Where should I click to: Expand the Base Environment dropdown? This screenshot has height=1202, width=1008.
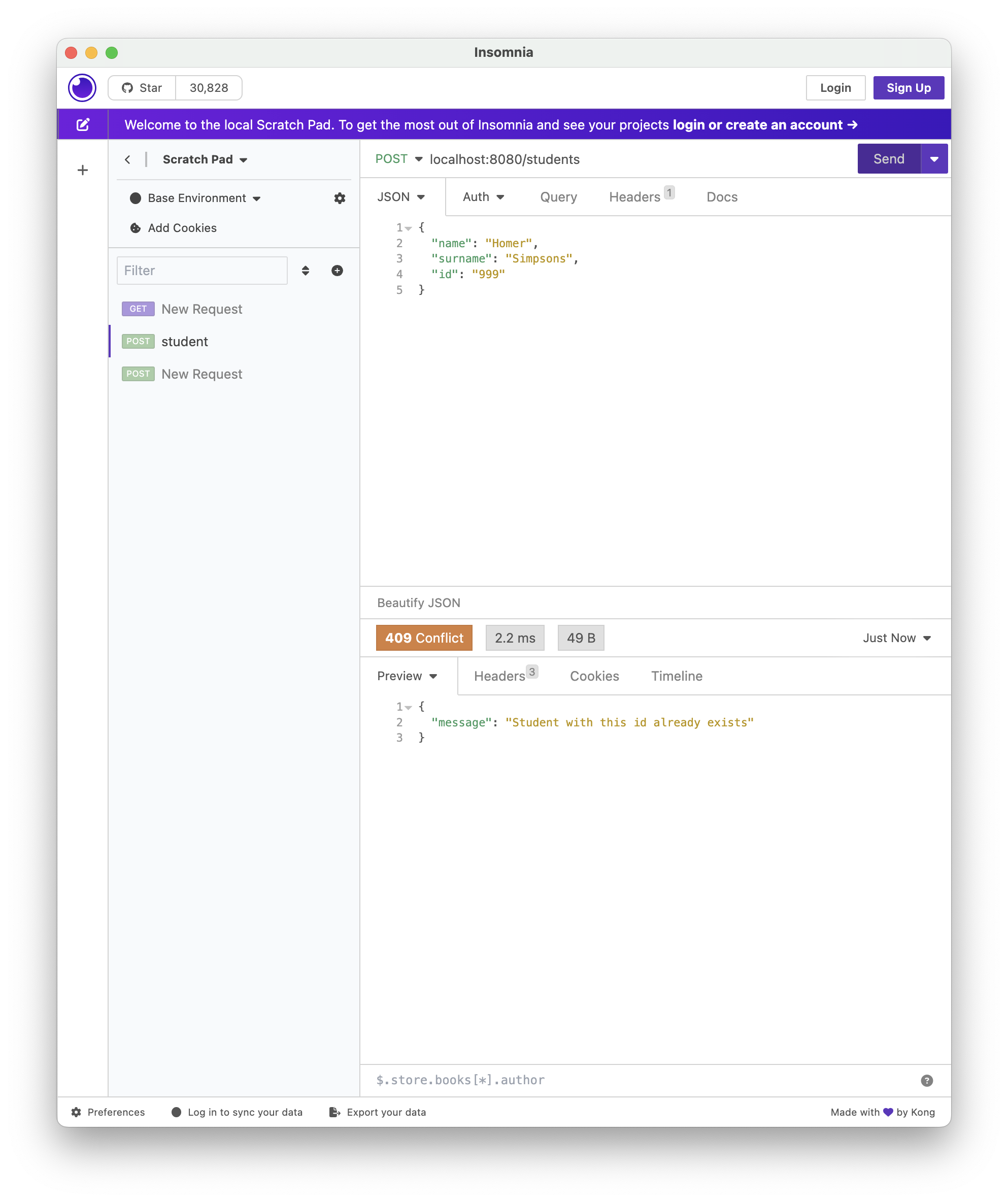(x=196, y=198)
